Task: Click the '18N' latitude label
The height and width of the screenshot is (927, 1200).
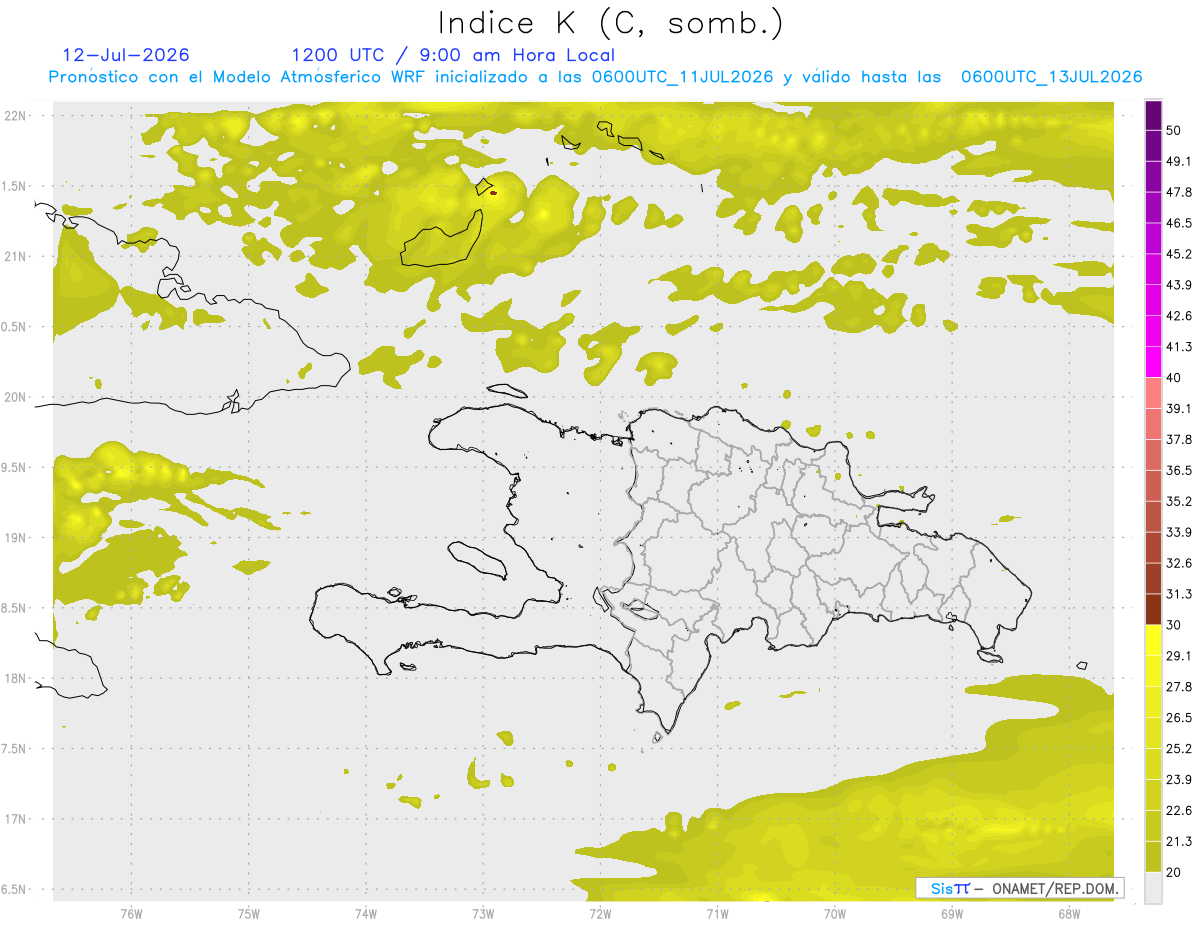Action: (14, 678)
